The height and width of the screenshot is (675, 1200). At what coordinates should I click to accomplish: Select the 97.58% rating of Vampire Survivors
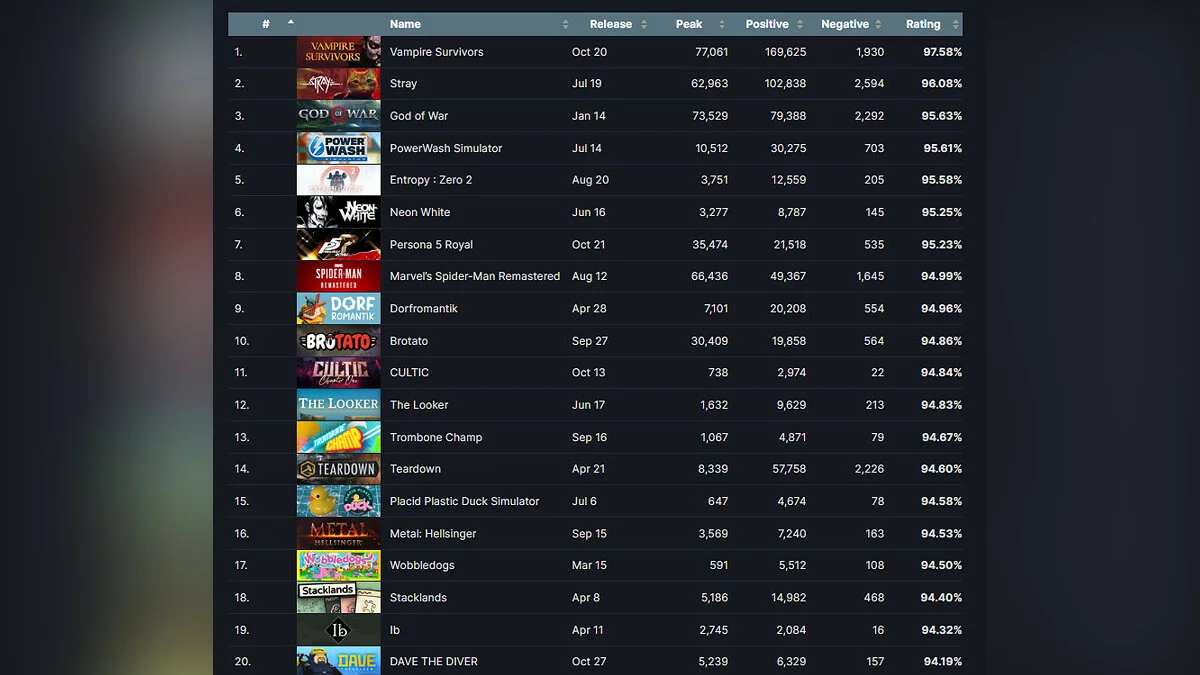941,52
